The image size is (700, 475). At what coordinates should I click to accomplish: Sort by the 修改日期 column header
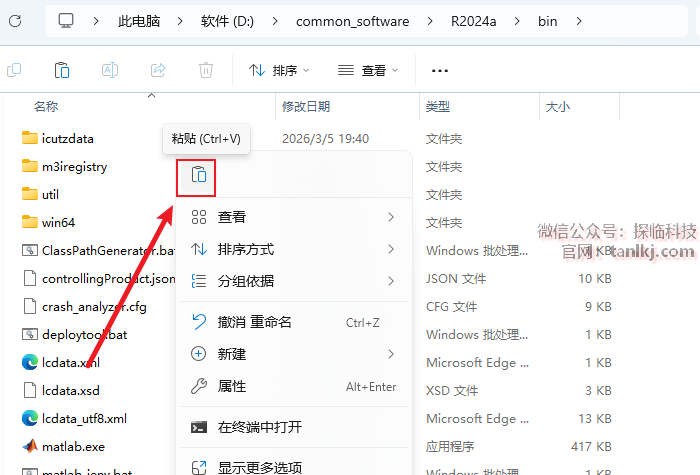pyautogui.click(x=306, y=106)
